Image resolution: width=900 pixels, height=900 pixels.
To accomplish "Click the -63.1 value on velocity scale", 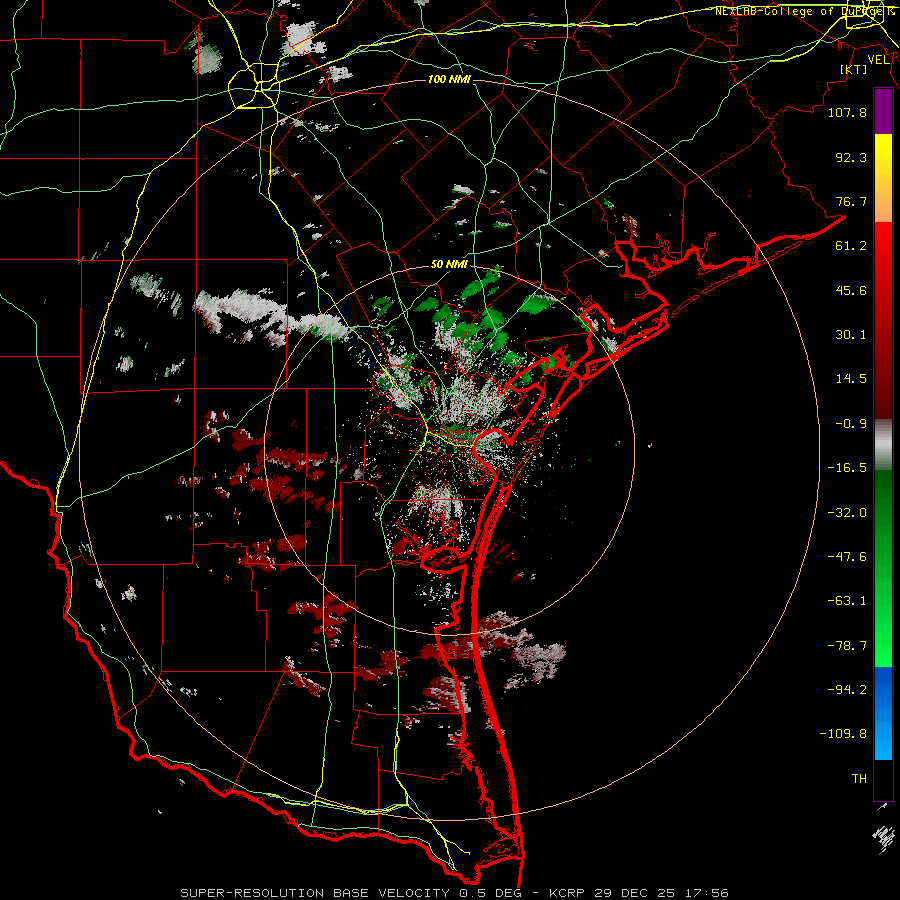I will [x=847, y=601].
